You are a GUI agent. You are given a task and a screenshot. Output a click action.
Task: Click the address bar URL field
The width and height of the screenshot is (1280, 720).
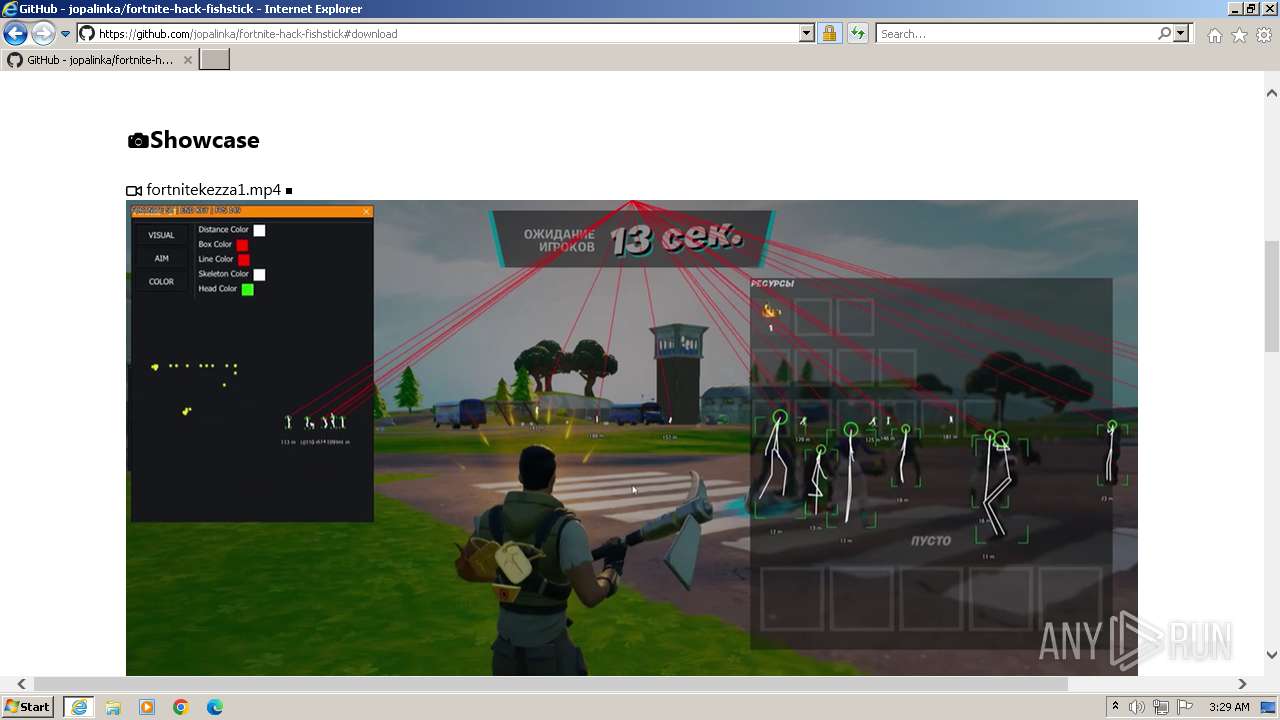tap(447, 33)
